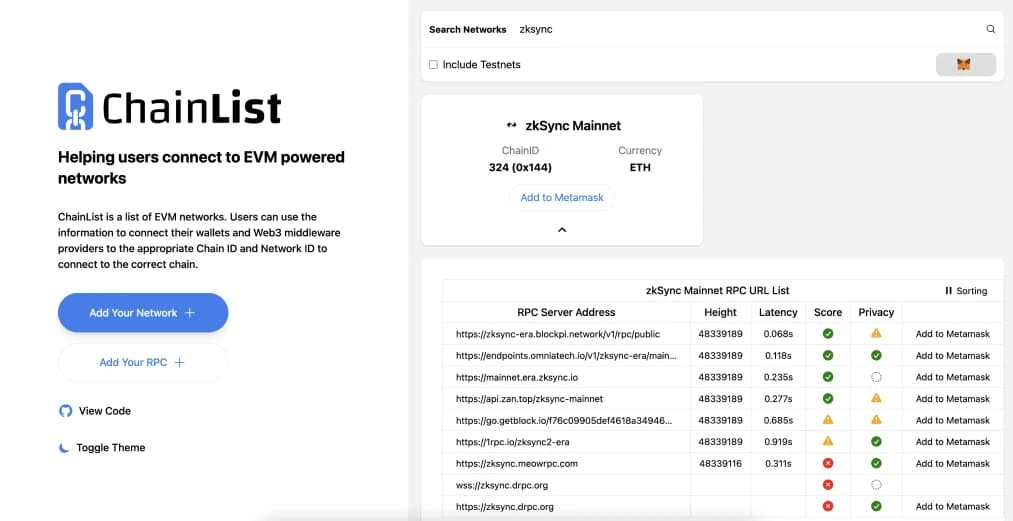Click Toggle Theme
Image resolution: width=1013 pixels, height=521 pixels.
(x=102, y=447)
